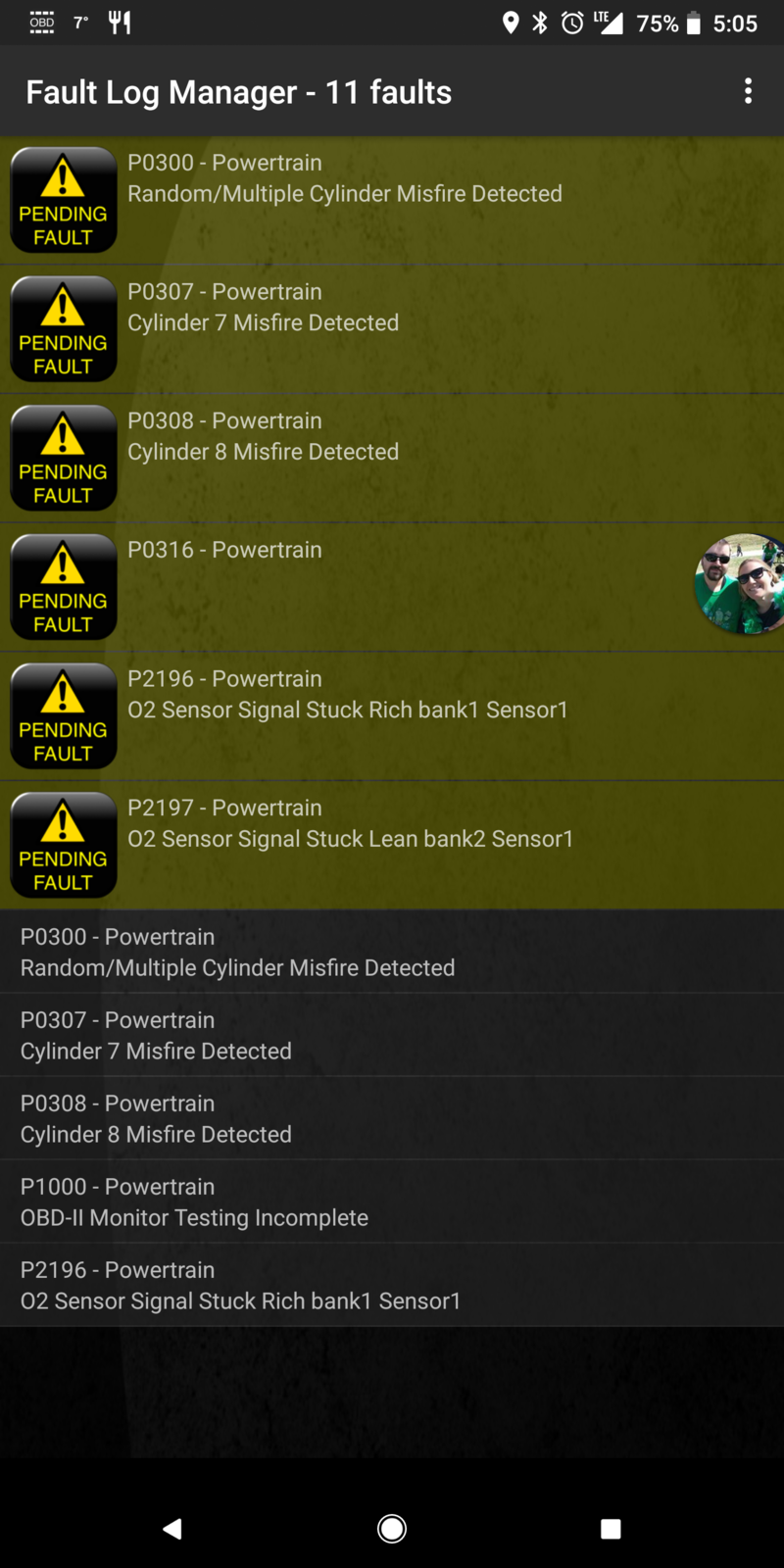Select stored P0307 Cylinder 7 Misfire entry
Screen dimensions: 784x1568
point(392,1035)
